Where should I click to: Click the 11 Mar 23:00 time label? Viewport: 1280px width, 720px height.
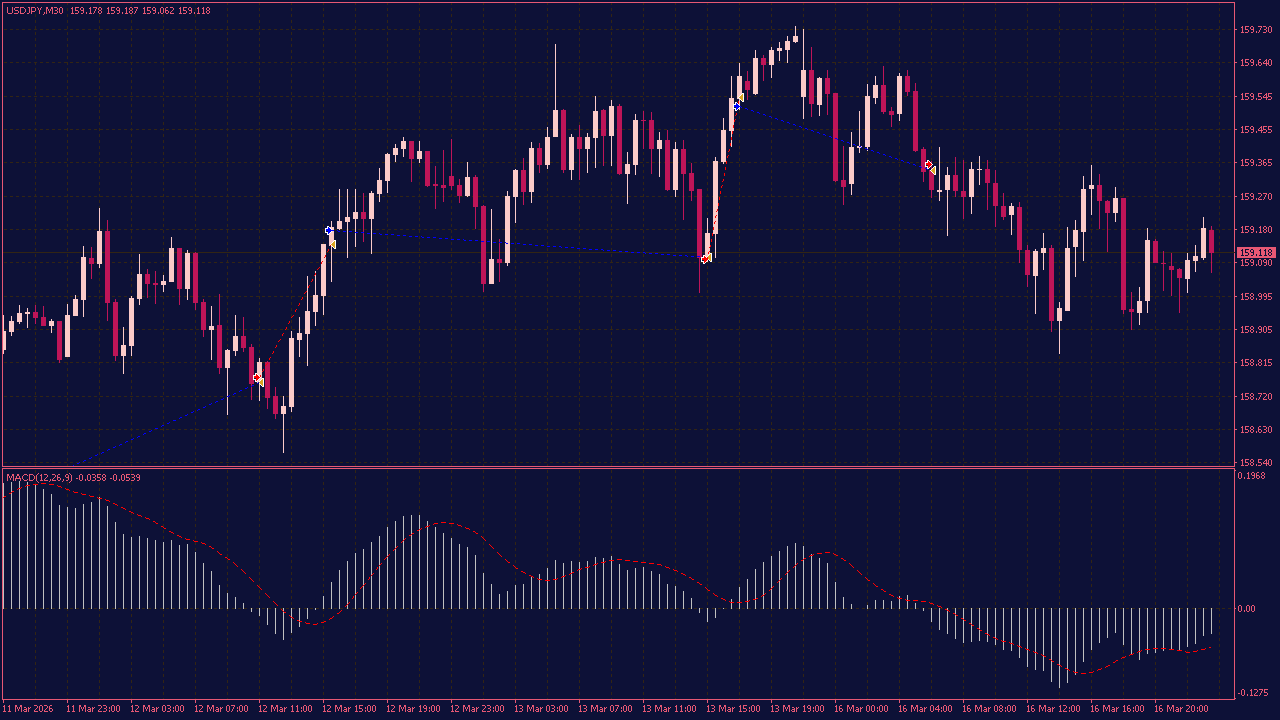click(x=93, y=709)
